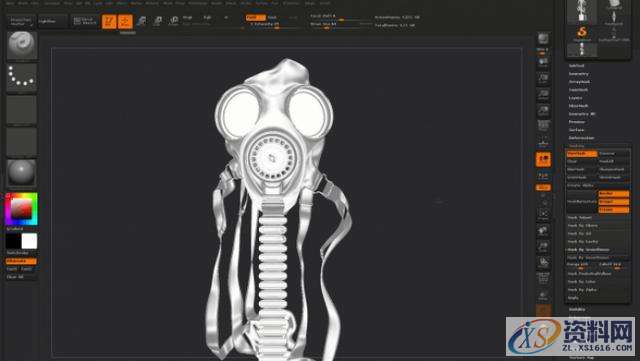Image resolution: width=640 pixels, height=361 pixels.
Task: Expand the Geometry subpalette
Action: (579, 74)
